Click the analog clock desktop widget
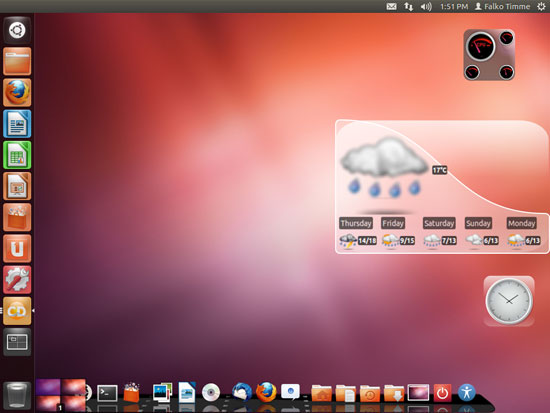 (x=509, y=301)
